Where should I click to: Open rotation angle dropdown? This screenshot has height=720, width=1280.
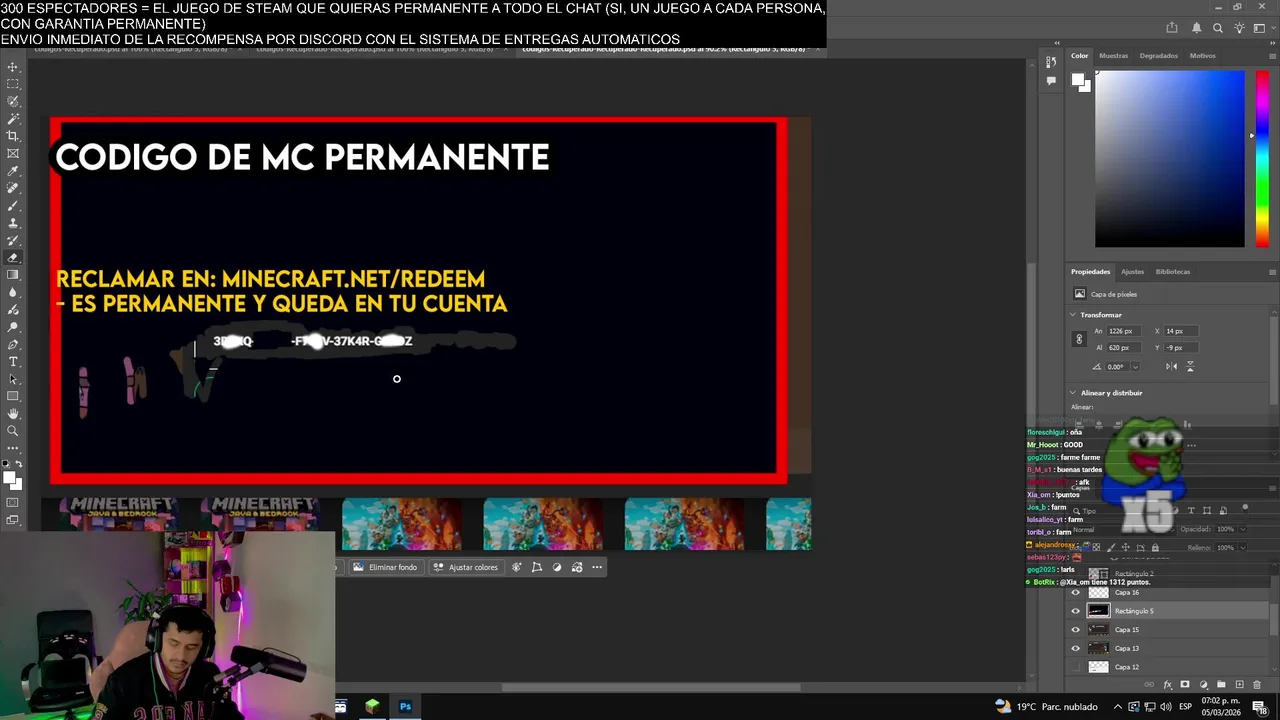(x=1135, y=367)
